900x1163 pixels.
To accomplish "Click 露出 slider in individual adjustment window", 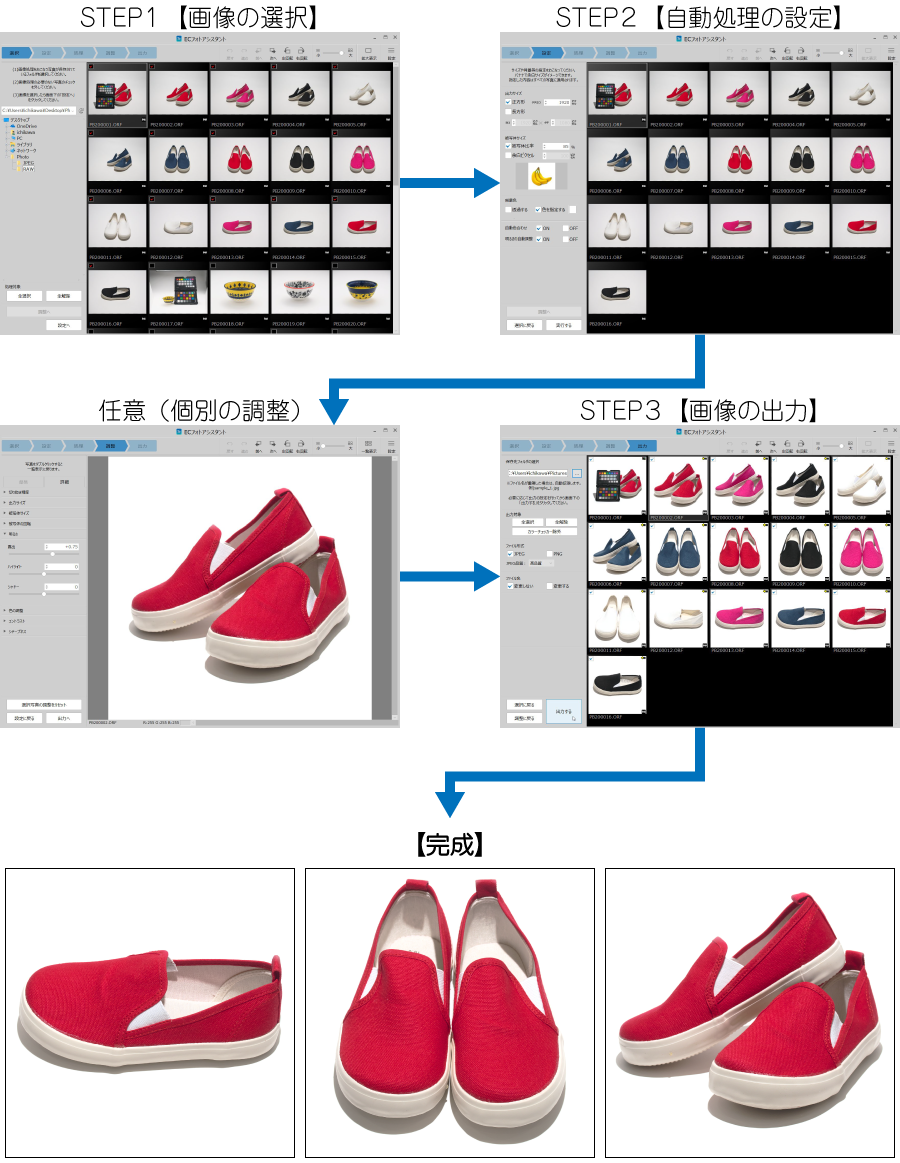I will coord(44,553).
